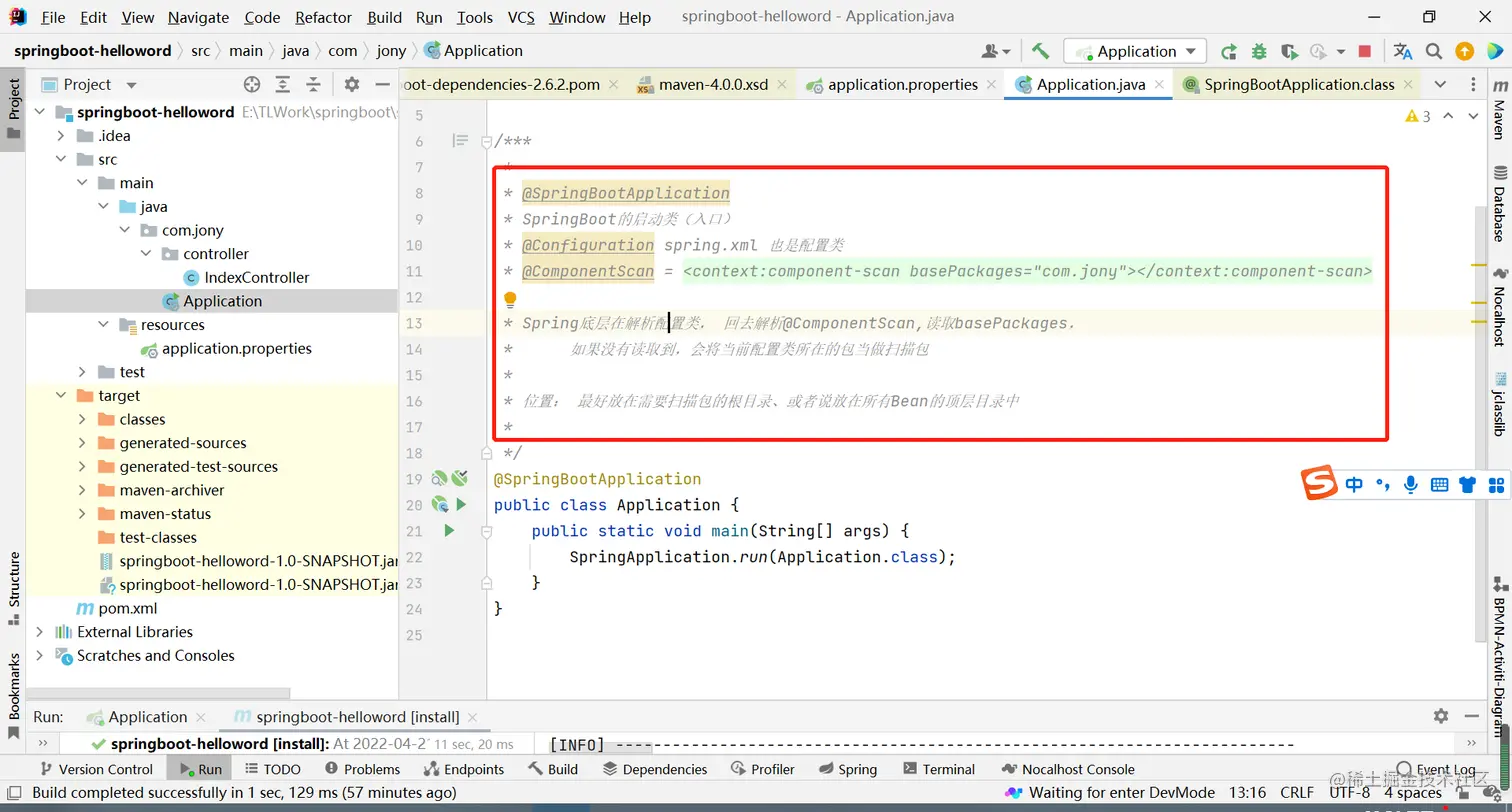
Task: Expand the External Libraries node arrow
Action: [39, 632]
